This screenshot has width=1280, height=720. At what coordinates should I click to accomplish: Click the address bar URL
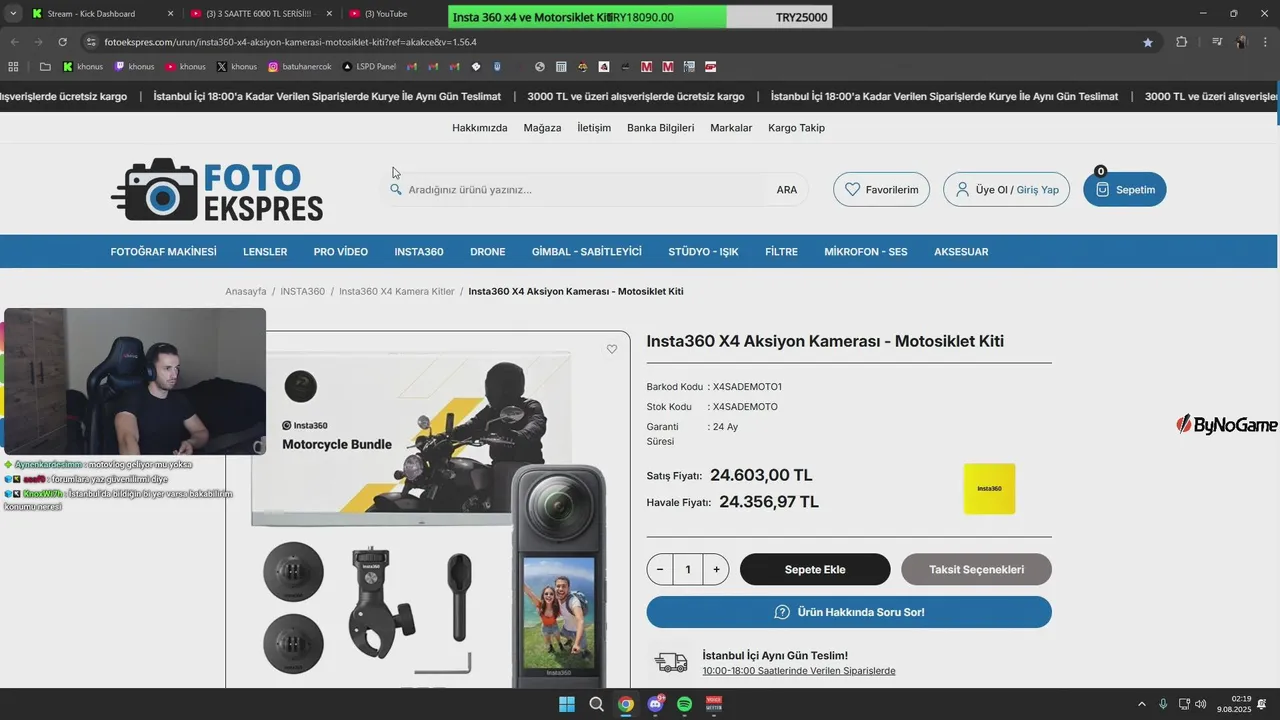point(290,42)
